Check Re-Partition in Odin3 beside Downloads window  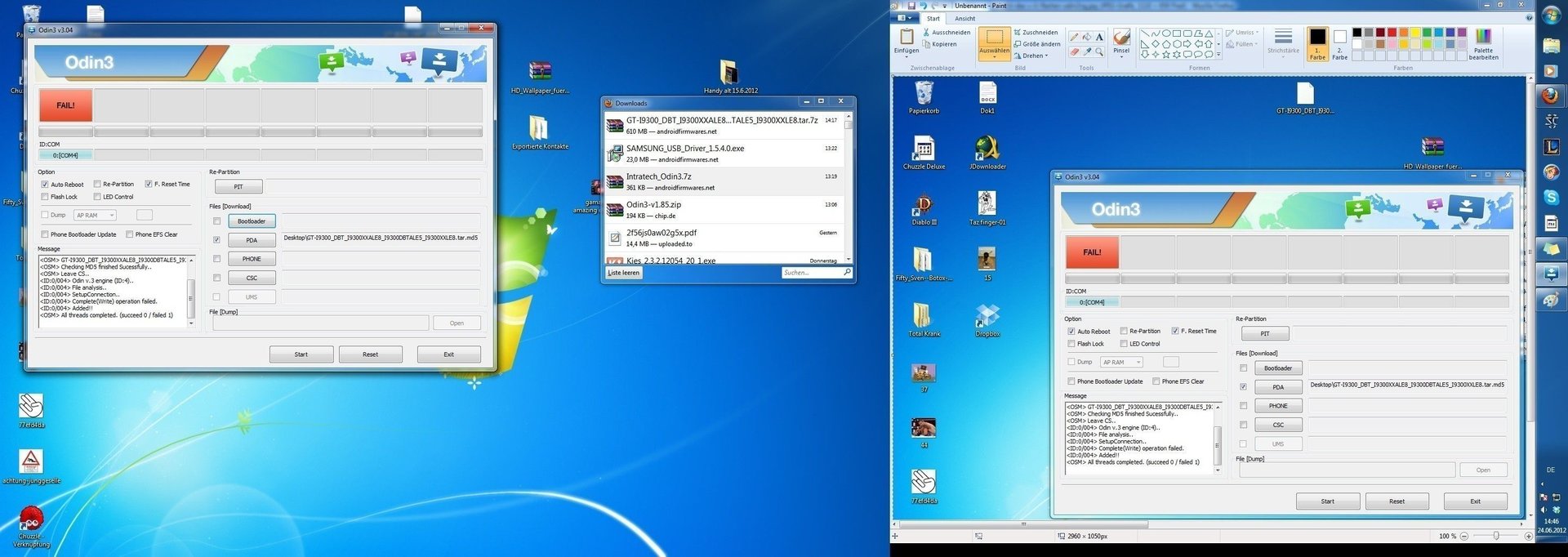[97, 185]
